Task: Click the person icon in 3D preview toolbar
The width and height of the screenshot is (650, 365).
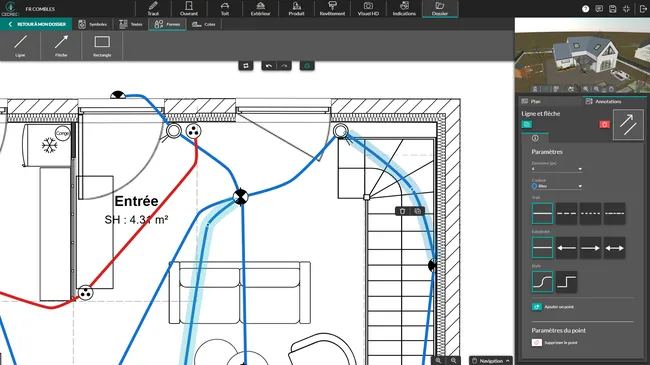Action: [535, 89]
